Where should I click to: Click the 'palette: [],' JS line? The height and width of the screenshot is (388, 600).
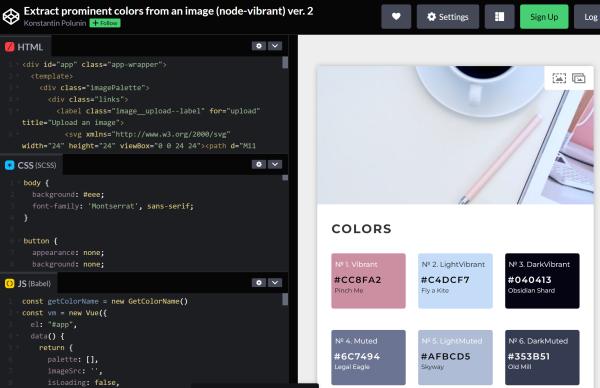[x=73, y=359]
